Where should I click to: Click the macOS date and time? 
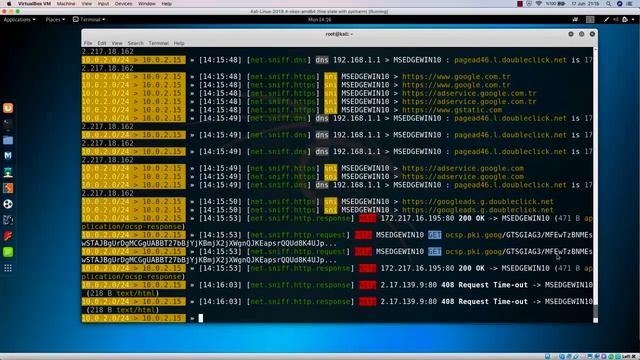pos(585,4)
